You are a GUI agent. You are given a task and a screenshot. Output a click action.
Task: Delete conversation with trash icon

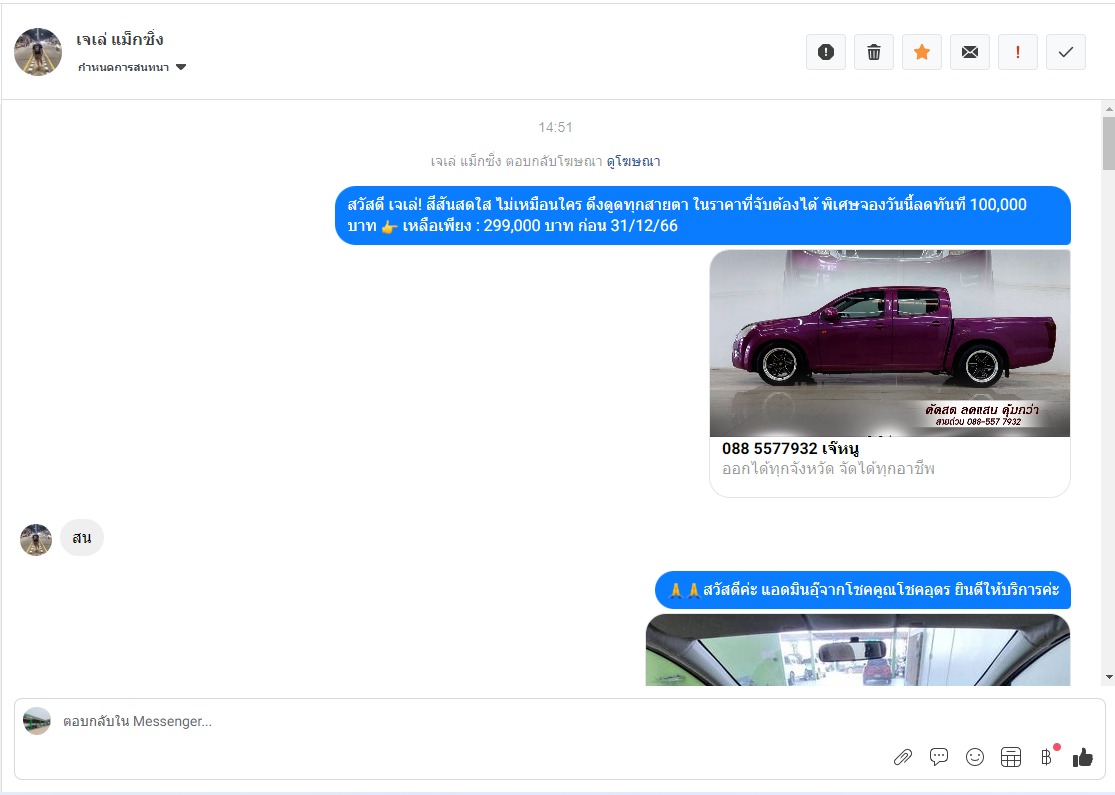(x=874, y=52)
